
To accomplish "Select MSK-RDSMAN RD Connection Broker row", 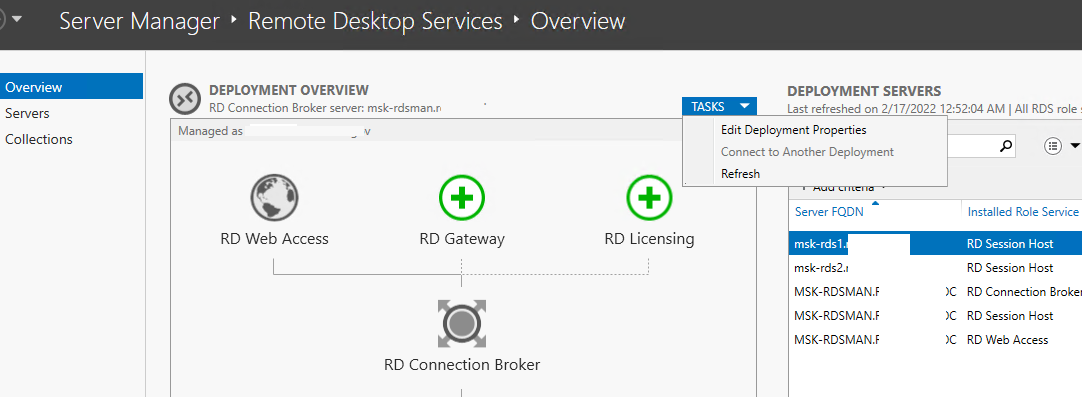I will (x=935, y=291).
